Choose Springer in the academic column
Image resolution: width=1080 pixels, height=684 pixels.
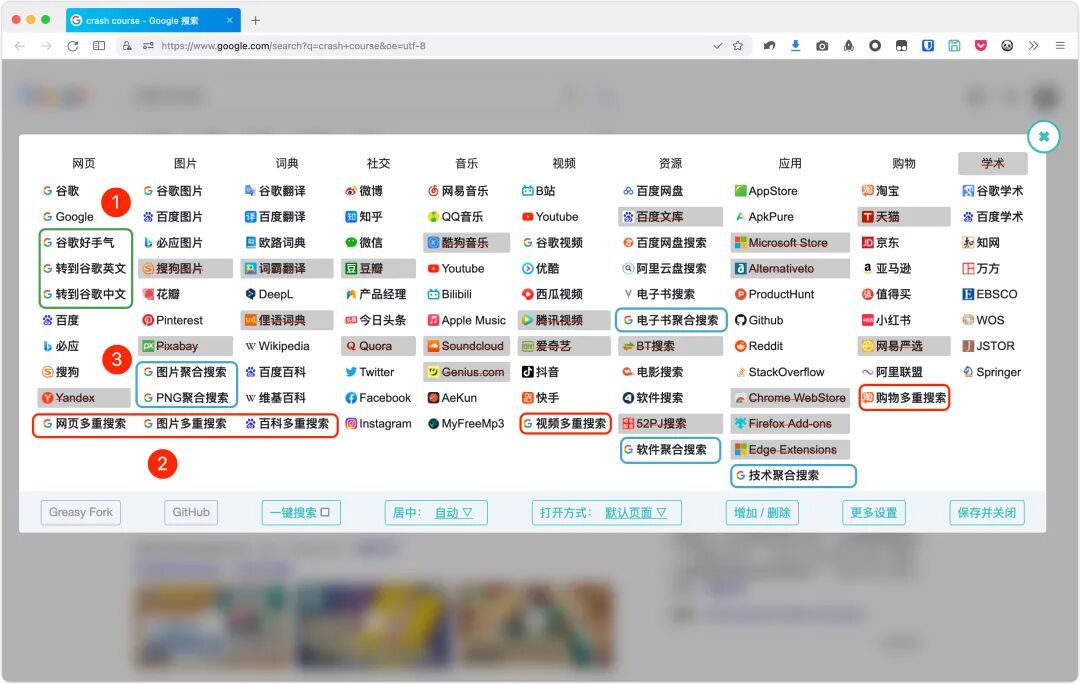(991, 372)
